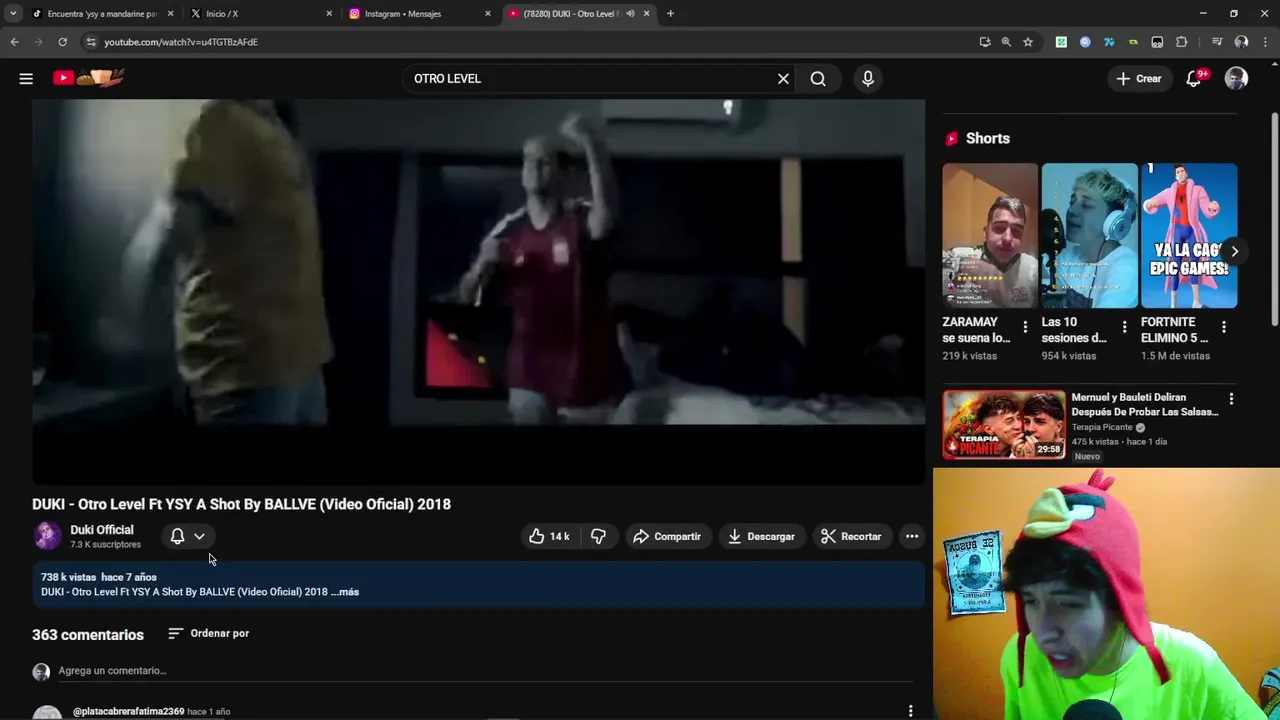Go to the YouTube home logo
Image resolution: width=1280 pixels, height=720 pixels.
tap(87, 78)
